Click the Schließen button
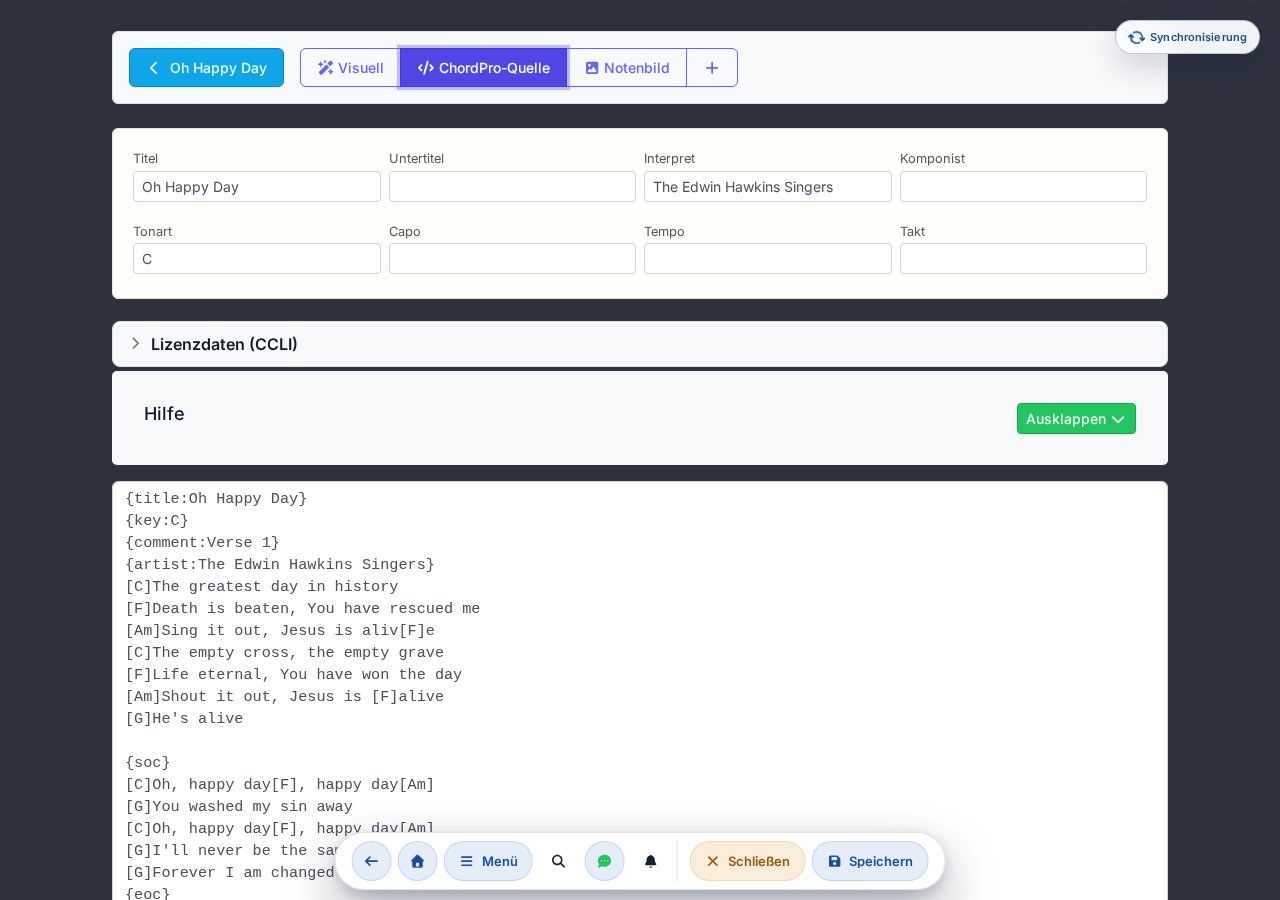The height and width of the screenshot is (900, 1280). point(747,861)
